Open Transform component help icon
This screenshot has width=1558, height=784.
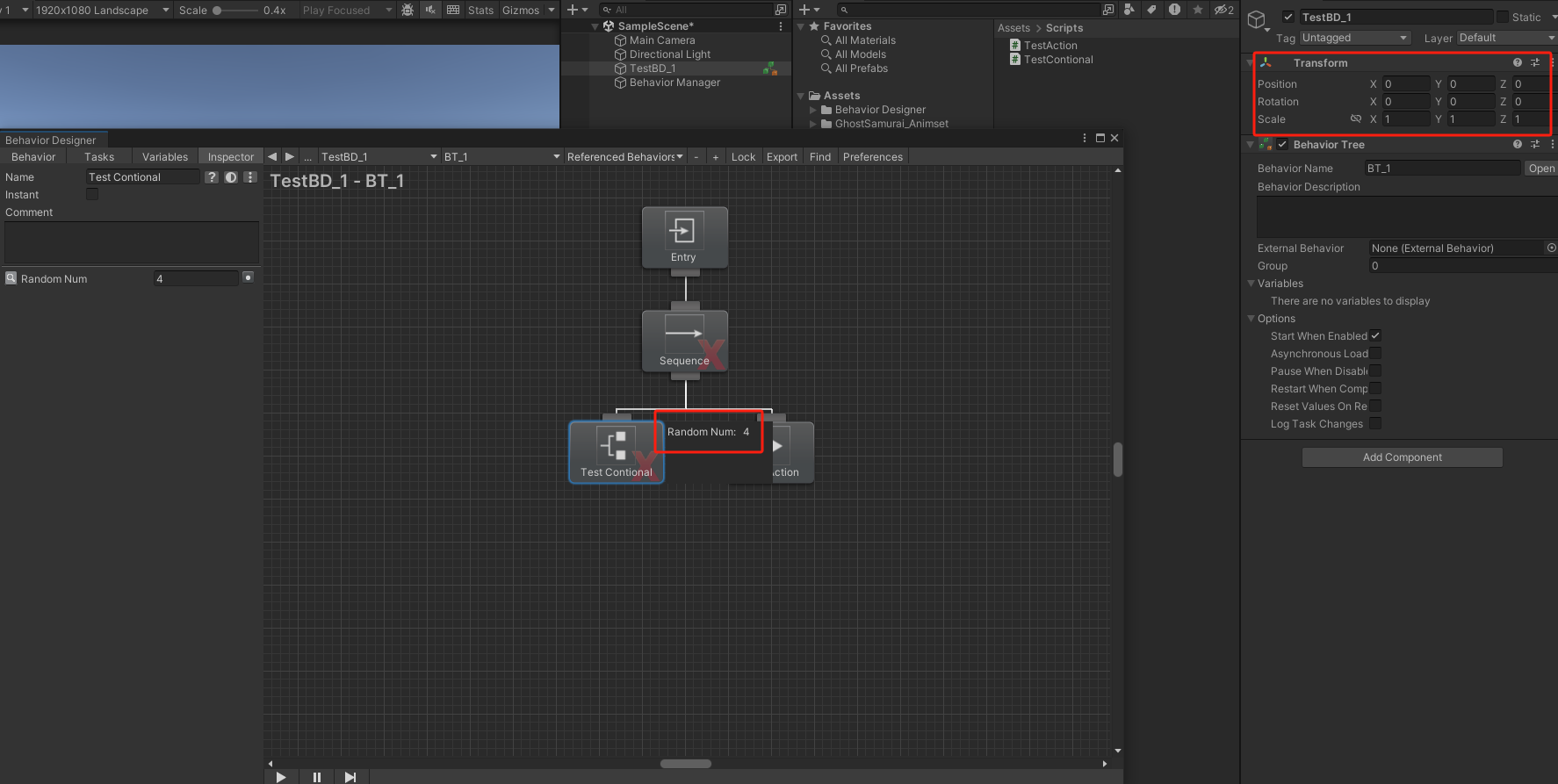pos(1517,62)
